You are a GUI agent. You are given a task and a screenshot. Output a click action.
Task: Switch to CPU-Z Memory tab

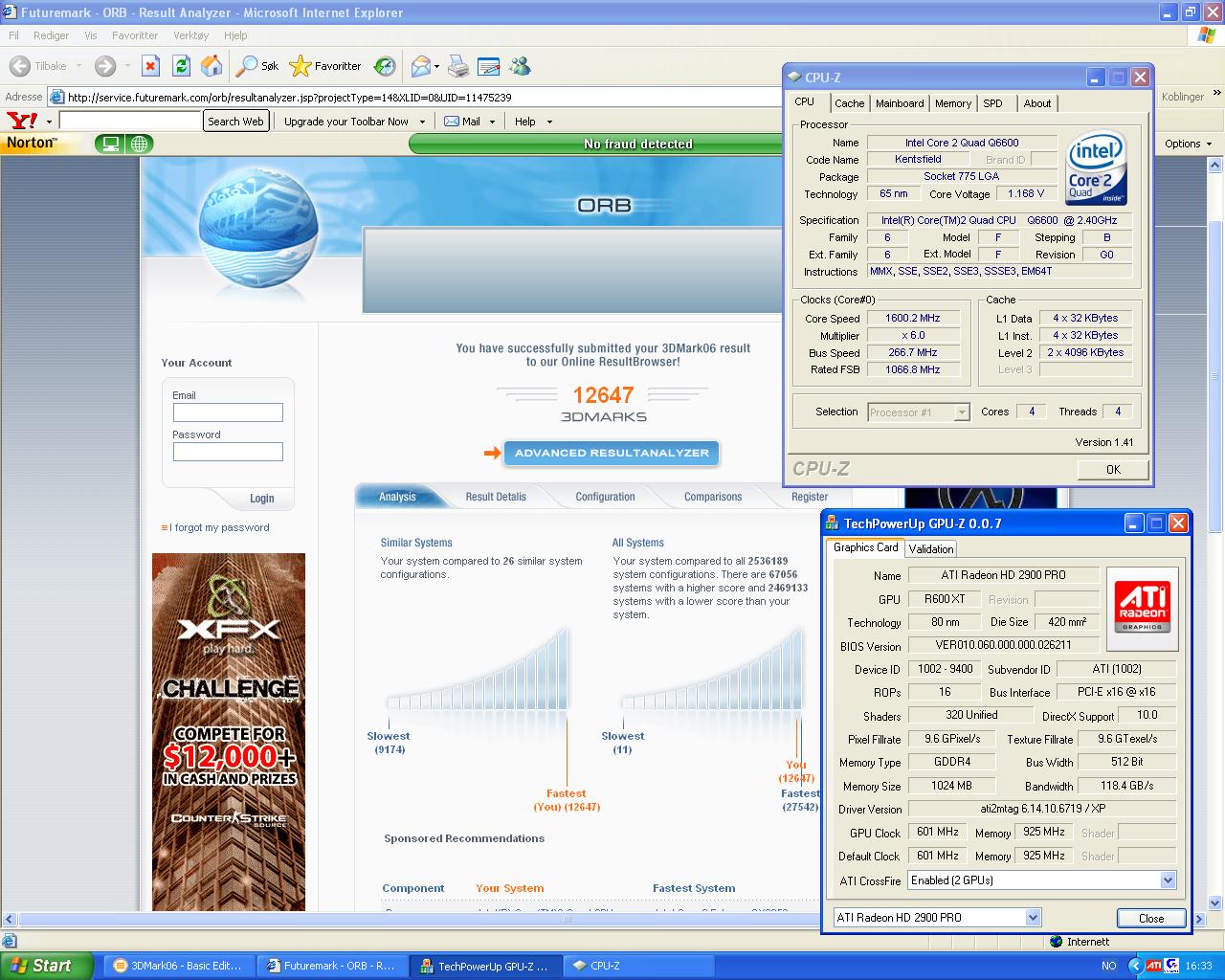point(953,103)
